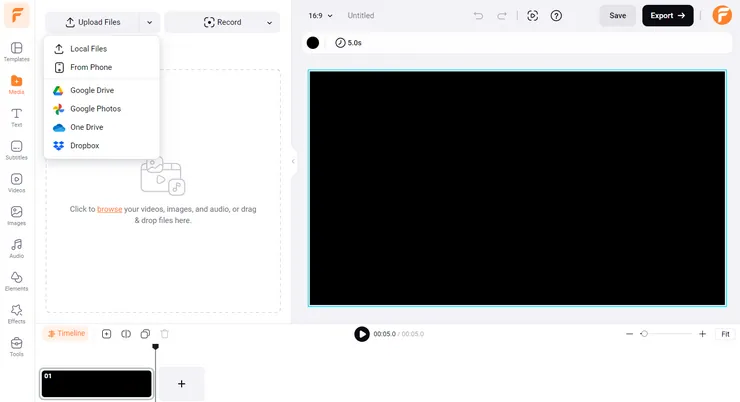This screenshot has height=402, width=740.
Task: Click the duplicate clip icon in timeline
Action: tap(145, 334)
